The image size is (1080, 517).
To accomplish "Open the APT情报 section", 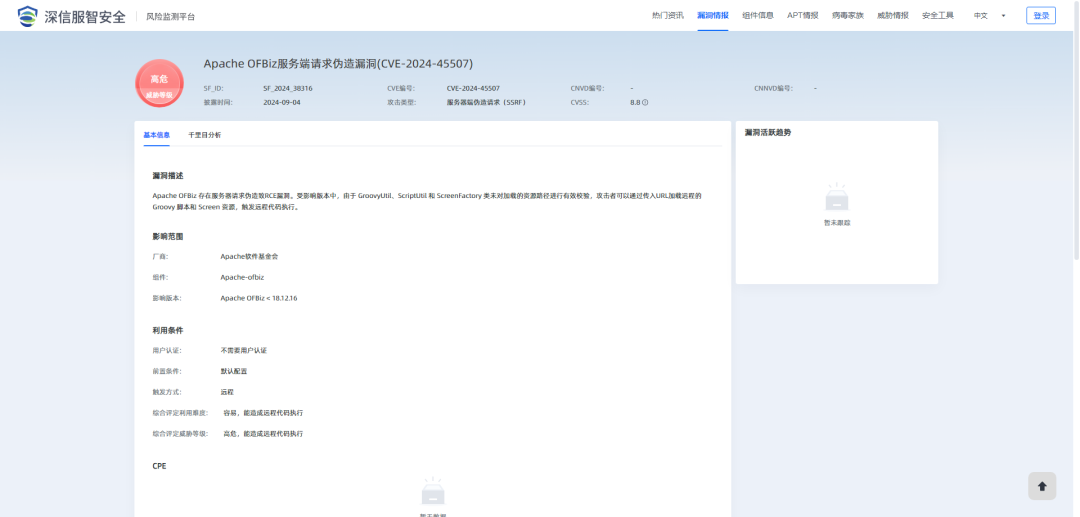I will click(x=802, y=16).
